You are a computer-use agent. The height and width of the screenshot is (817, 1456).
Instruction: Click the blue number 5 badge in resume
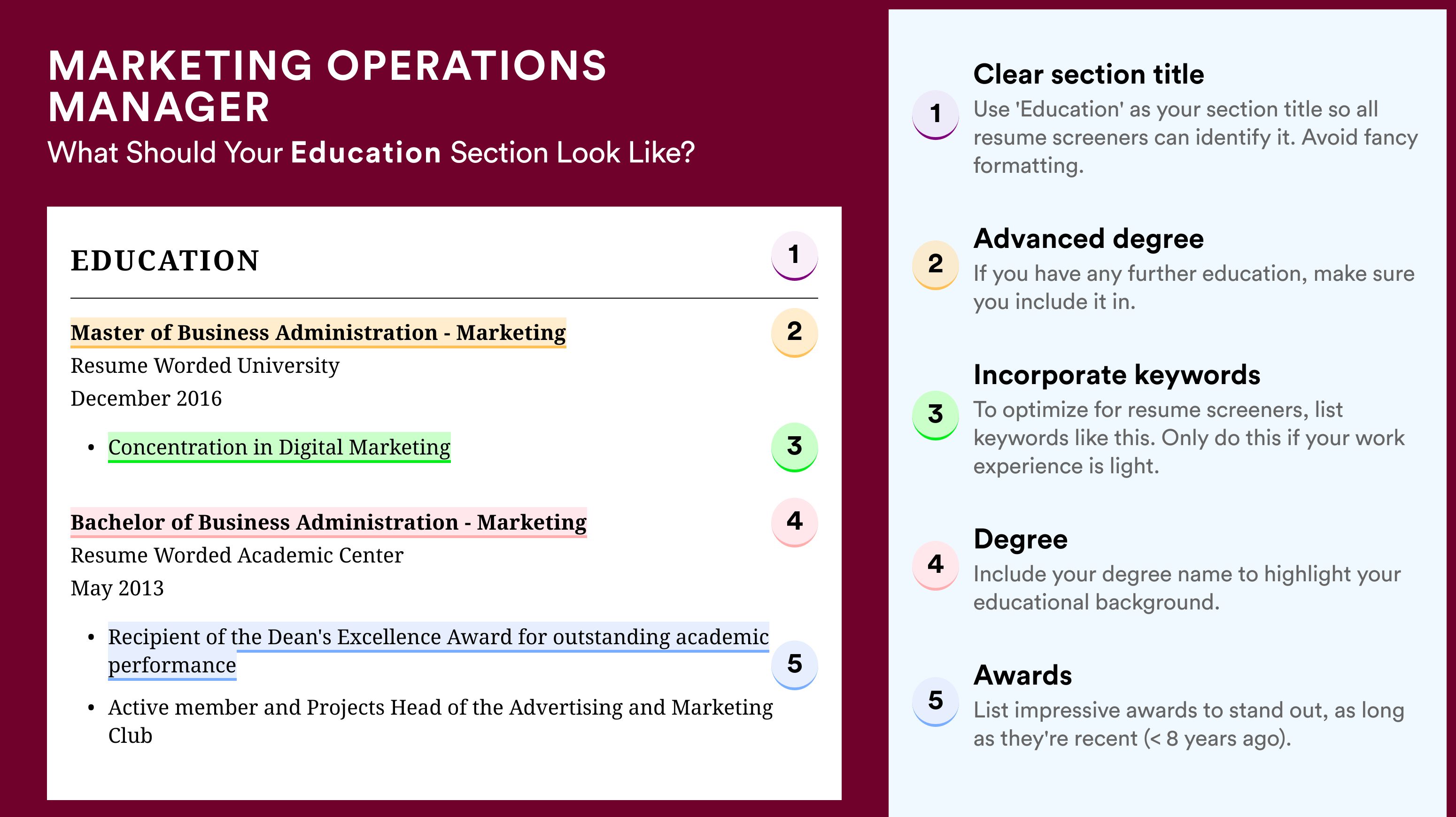[x=794, y=664]
